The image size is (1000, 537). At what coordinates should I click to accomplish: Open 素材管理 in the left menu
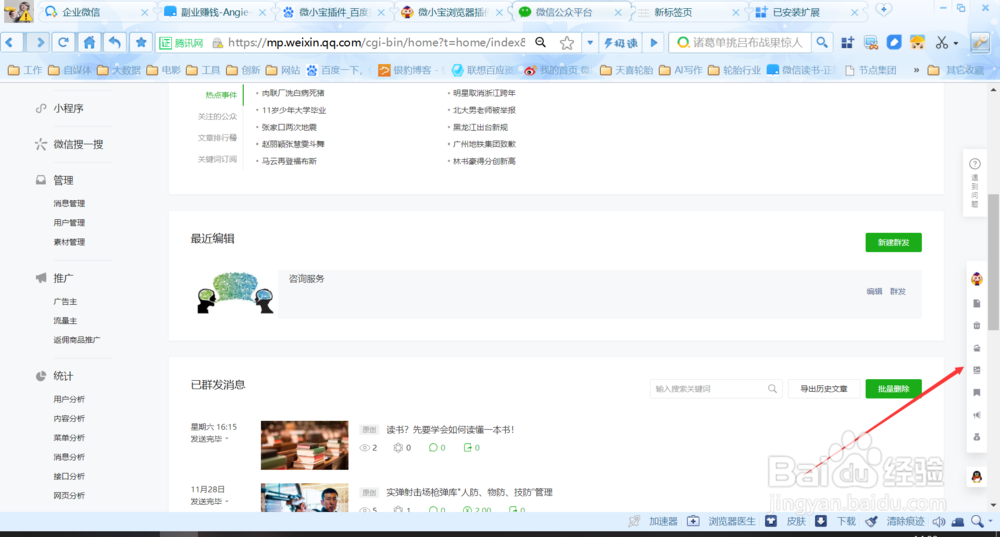point(69,242)
